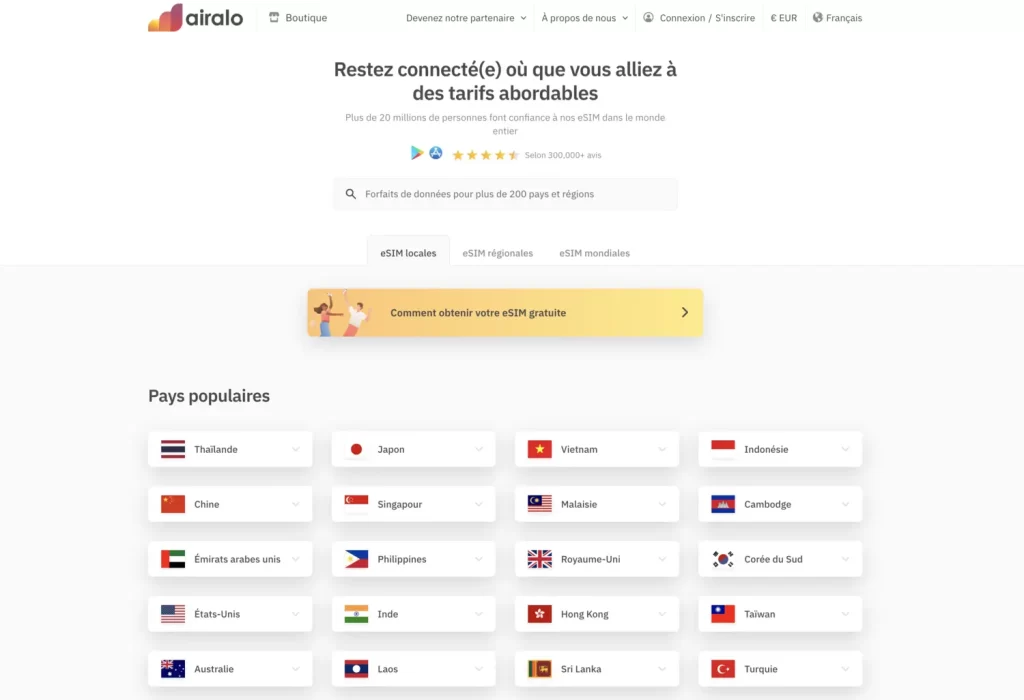Select Français language option
Screen dimensions: 1024x700
[843, 18]
